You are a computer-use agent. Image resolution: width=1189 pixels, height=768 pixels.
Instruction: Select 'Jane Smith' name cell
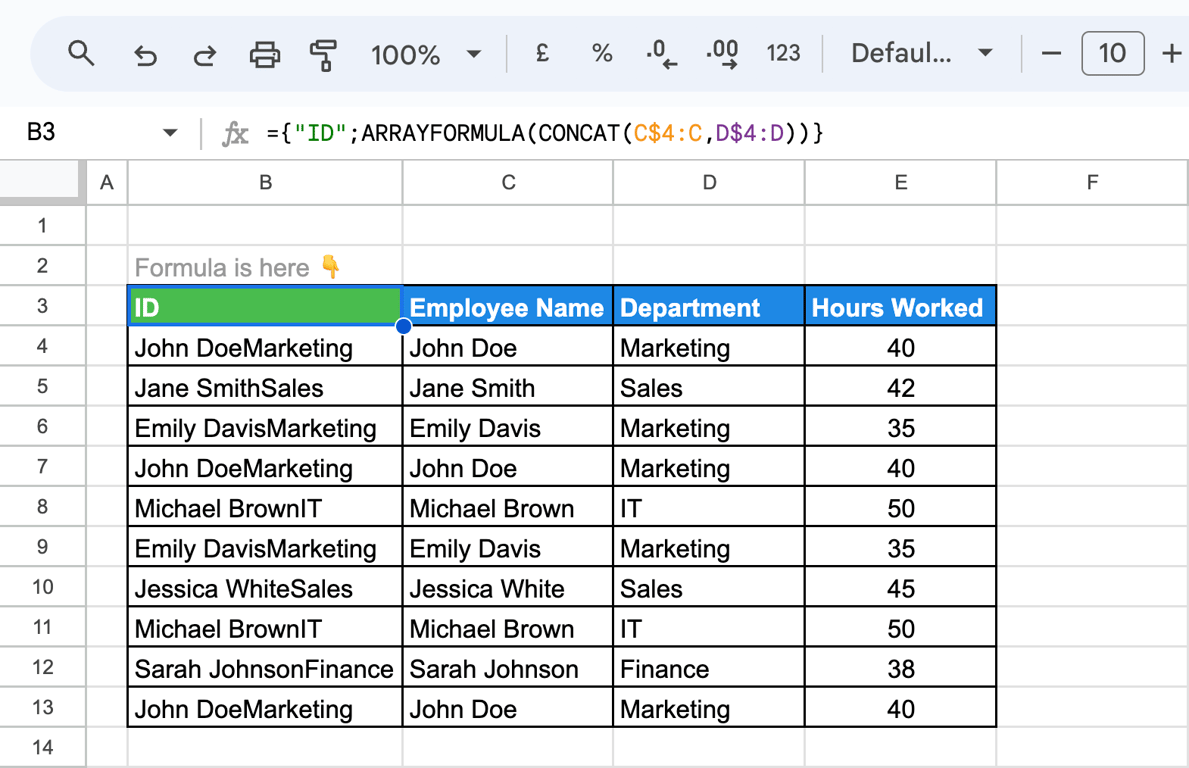(x=507, y=387)
